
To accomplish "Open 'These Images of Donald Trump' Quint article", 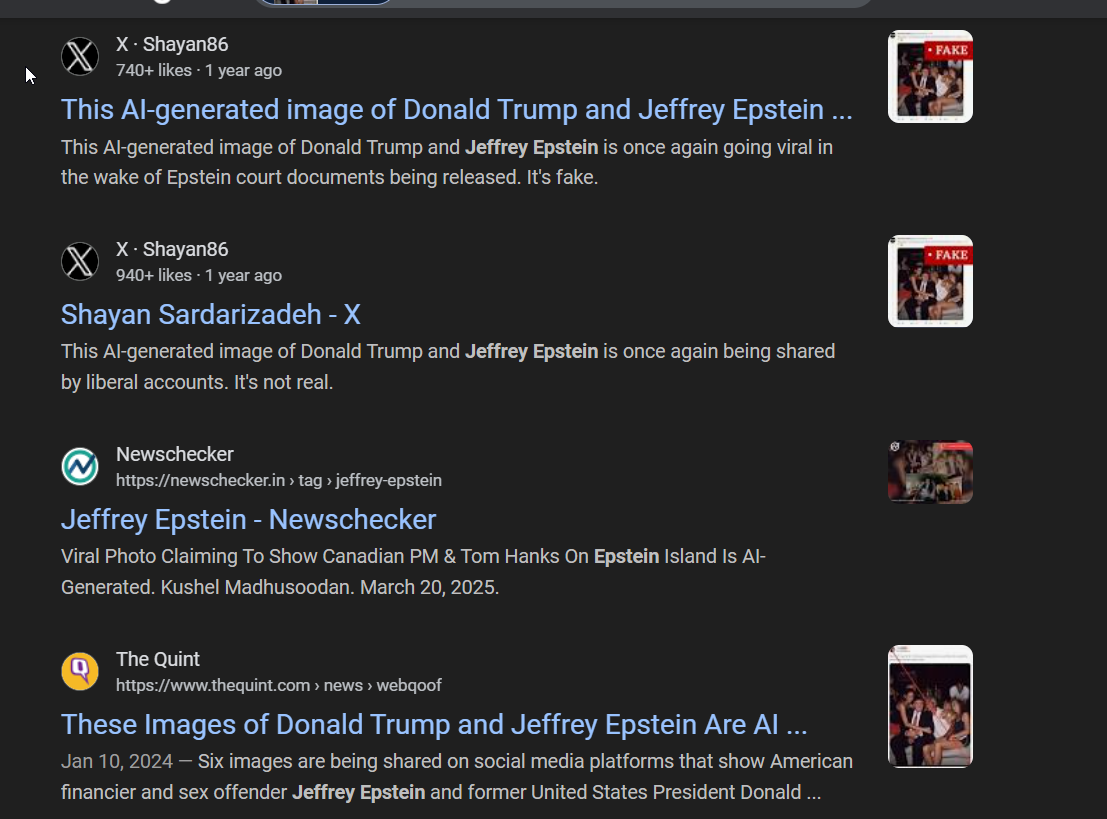I will tap(433, 724).
